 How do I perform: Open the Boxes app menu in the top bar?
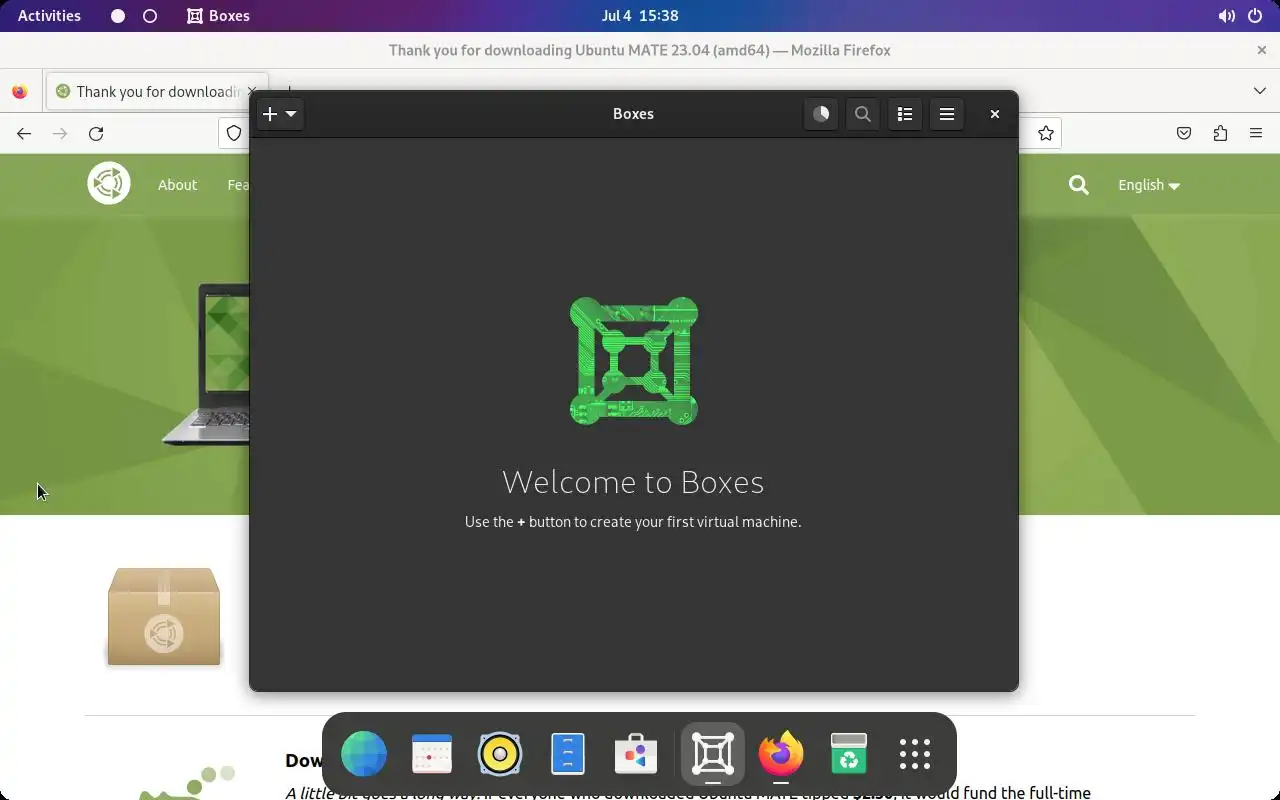219,16
